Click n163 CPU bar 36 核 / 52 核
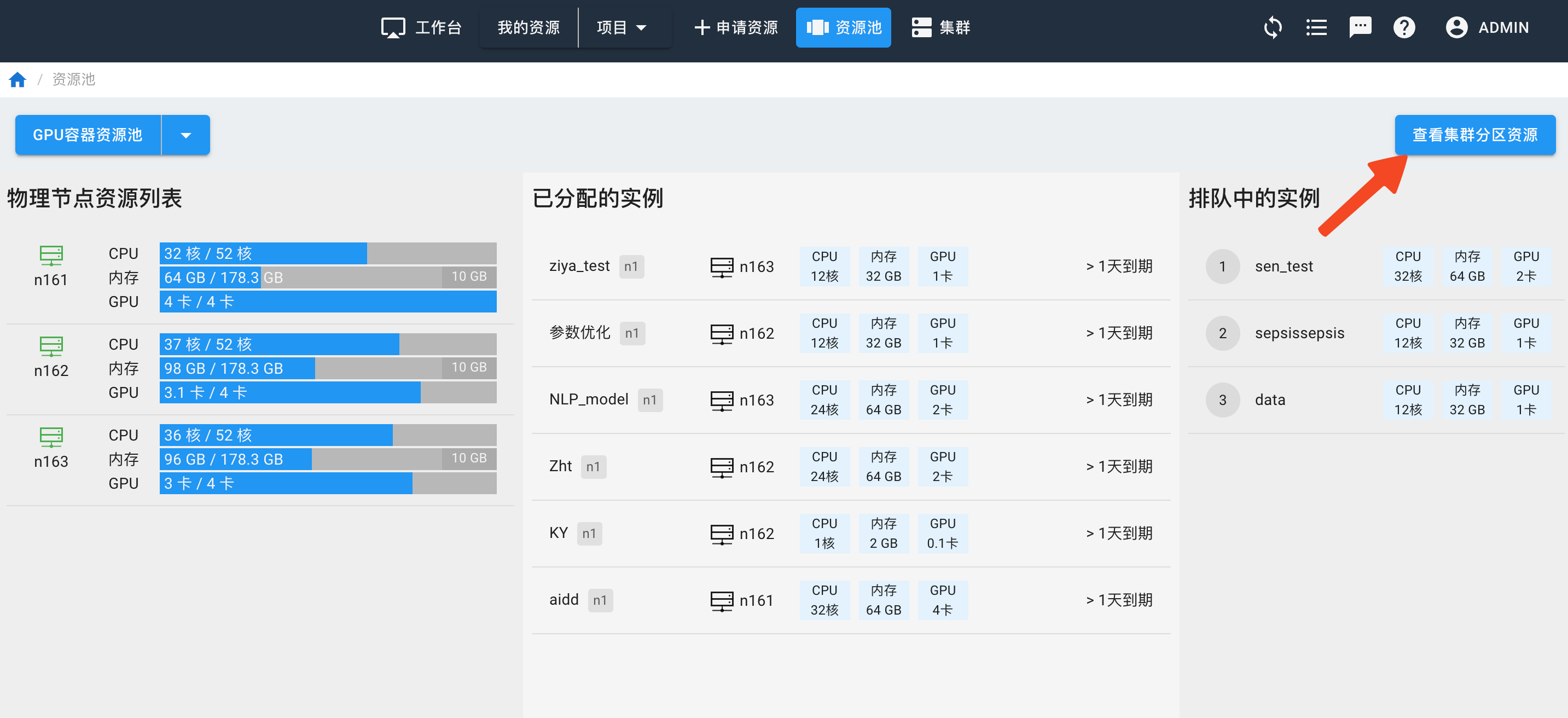Image resolution: width=1568 pixels, height=718 pixels. click(328, 436)
